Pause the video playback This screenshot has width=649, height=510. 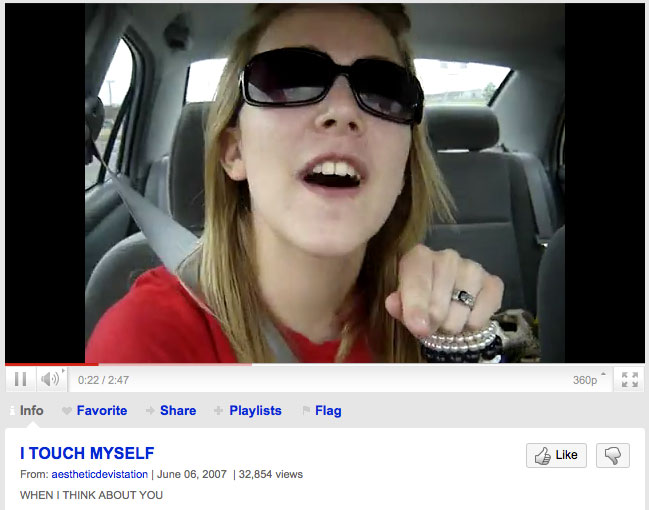pos(21,379)
